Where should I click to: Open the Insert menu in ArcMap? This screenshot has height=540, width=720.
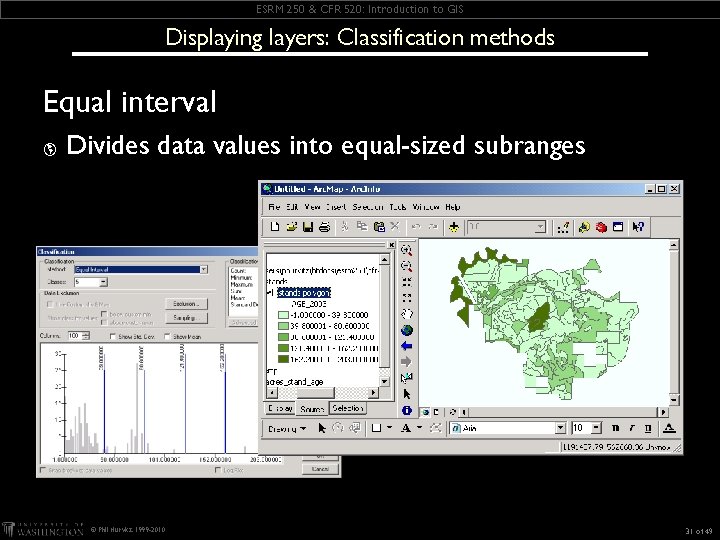click(x=336, y=207)
